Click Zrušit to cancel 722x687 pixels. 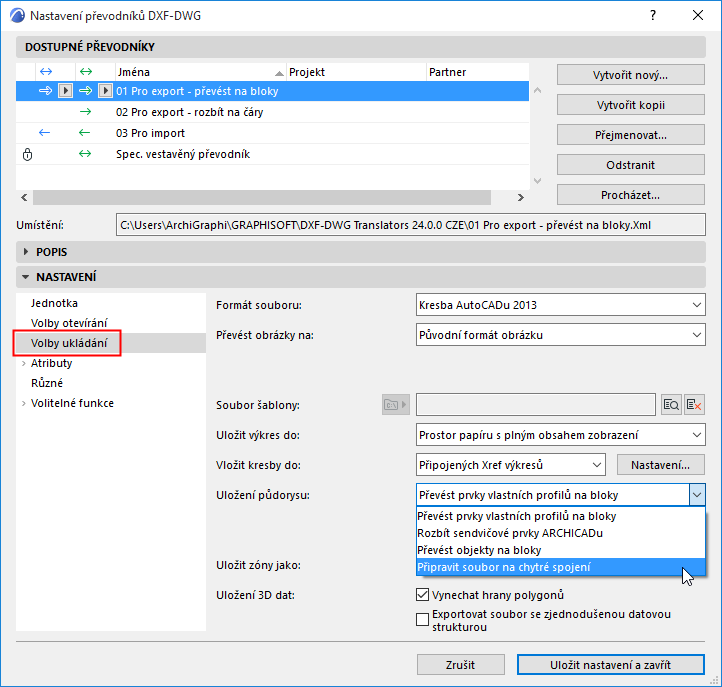pyautogui.click(x=460, y=664)
